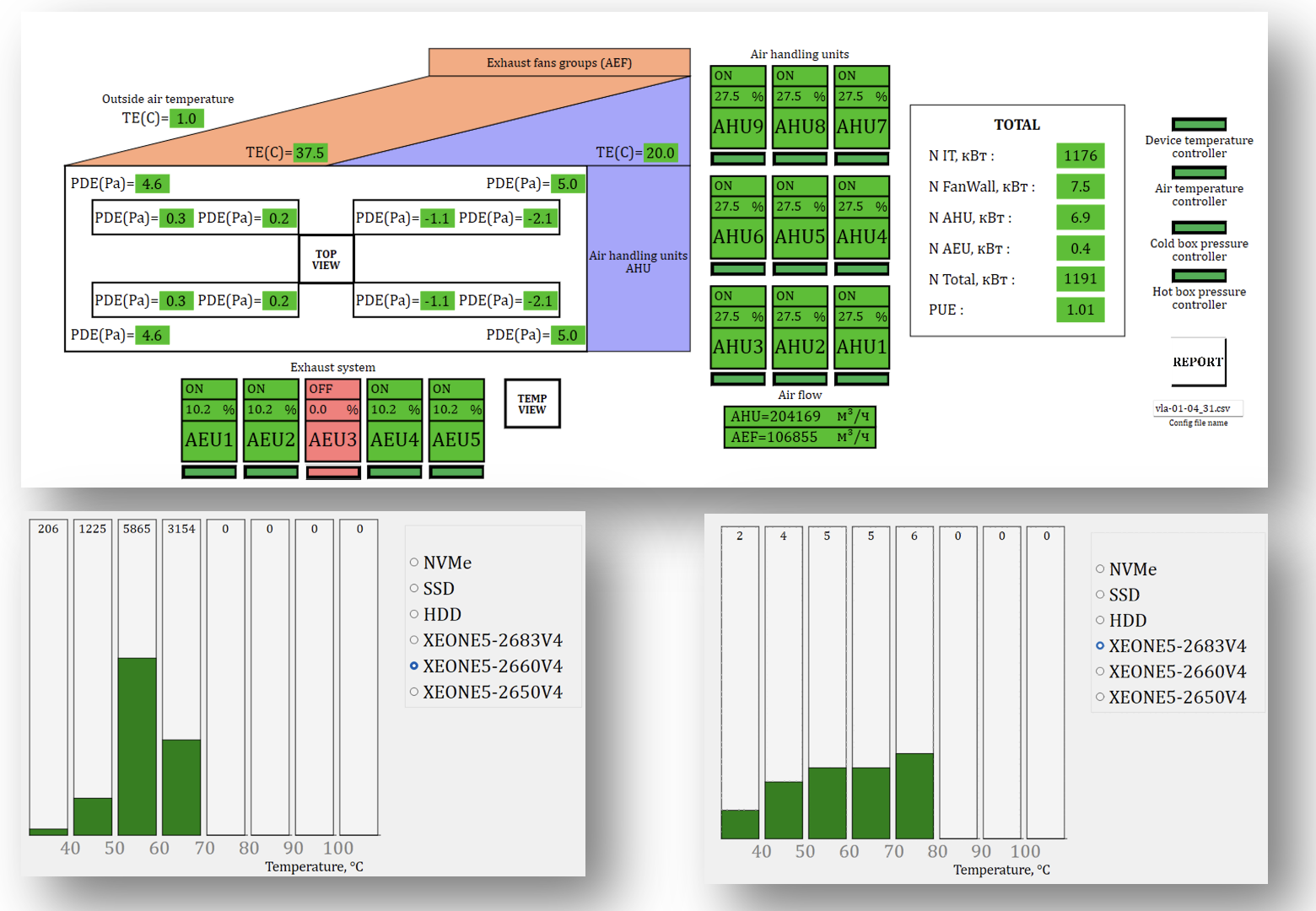Click the 3154 bar in the left chart

point(181,787)
